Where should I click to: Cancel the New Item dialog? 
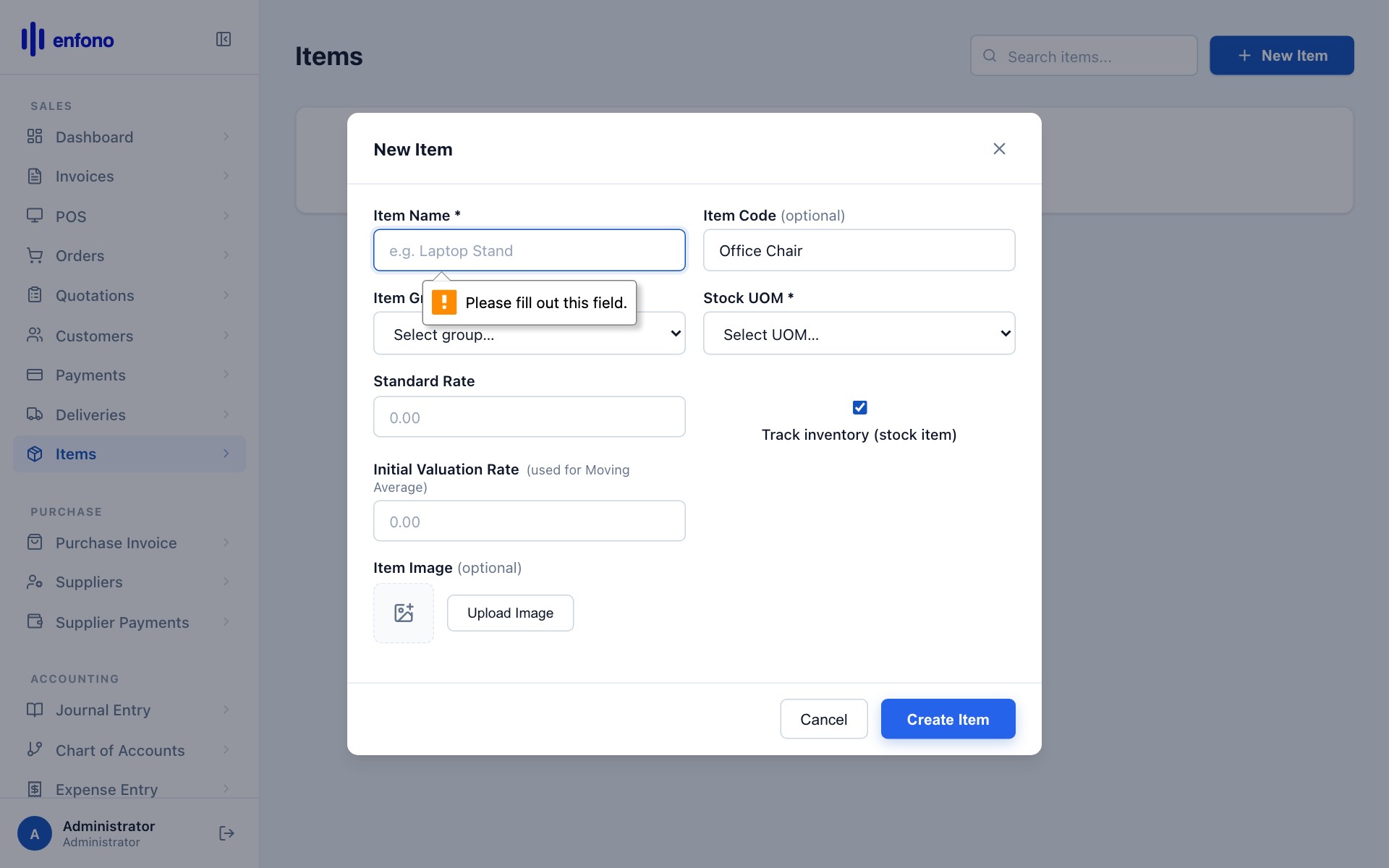[823, 719]
